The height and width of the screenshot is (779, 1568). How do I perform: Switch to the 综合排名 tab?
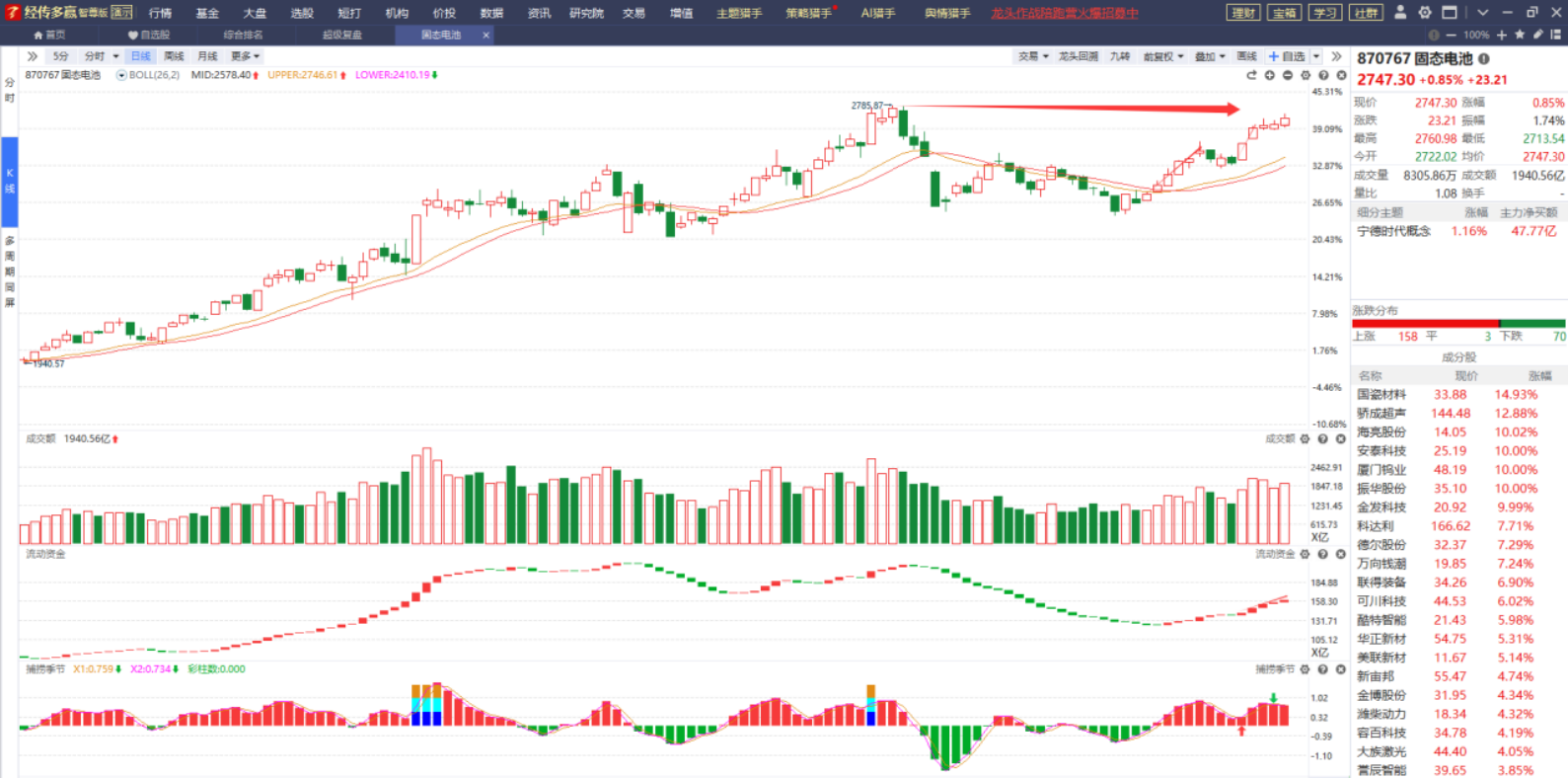[x=243, y=35]
